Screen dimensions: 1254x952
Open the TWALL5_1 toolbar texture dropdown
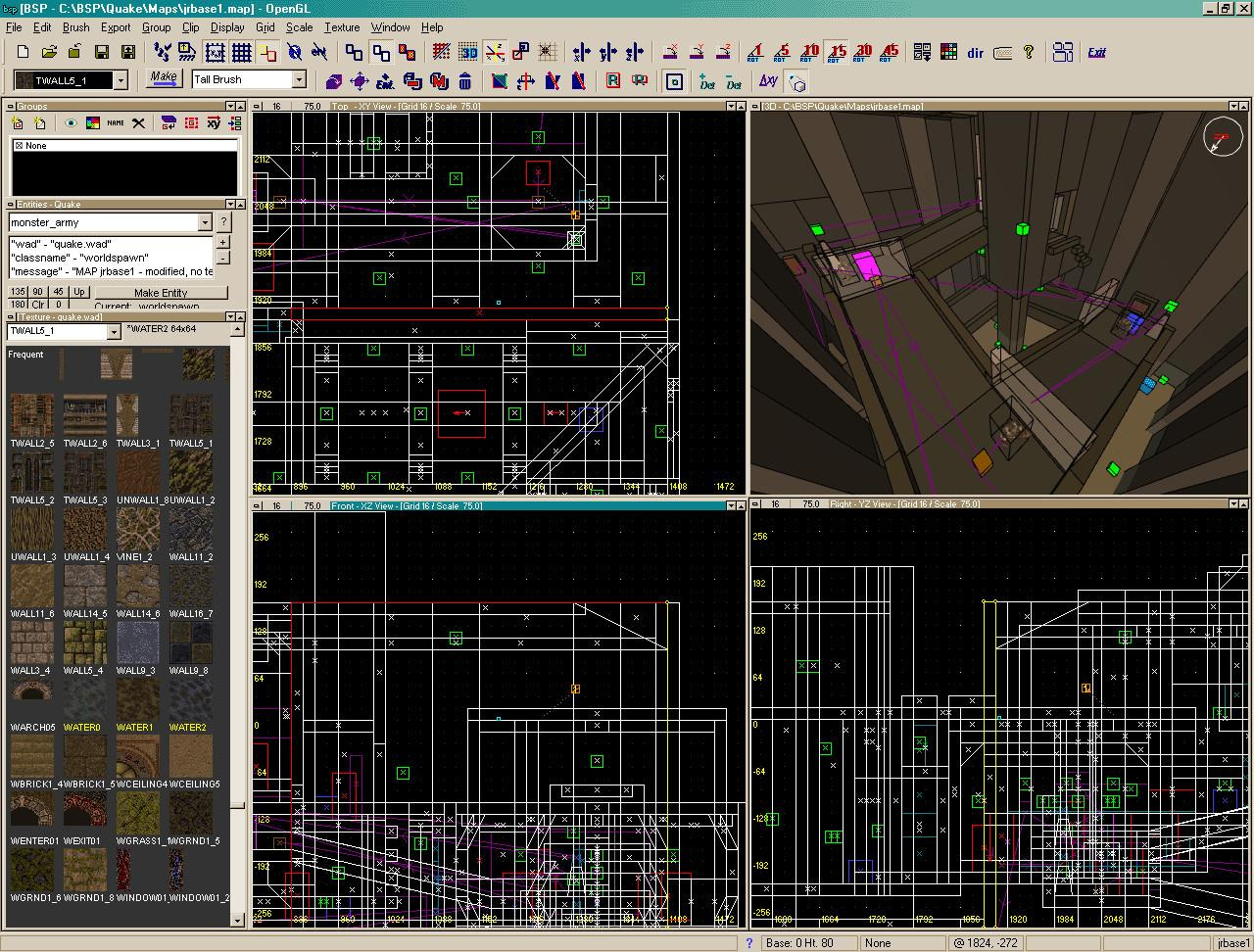121,80
